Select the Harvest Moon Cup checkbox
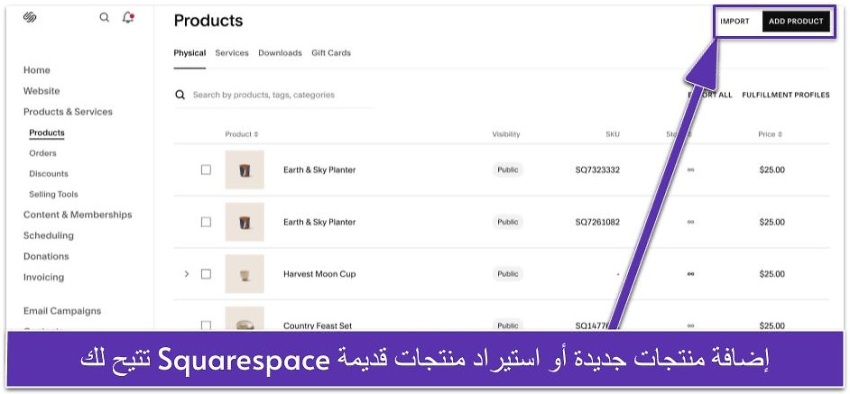850x394 pixels. click(x=206, y=274)
